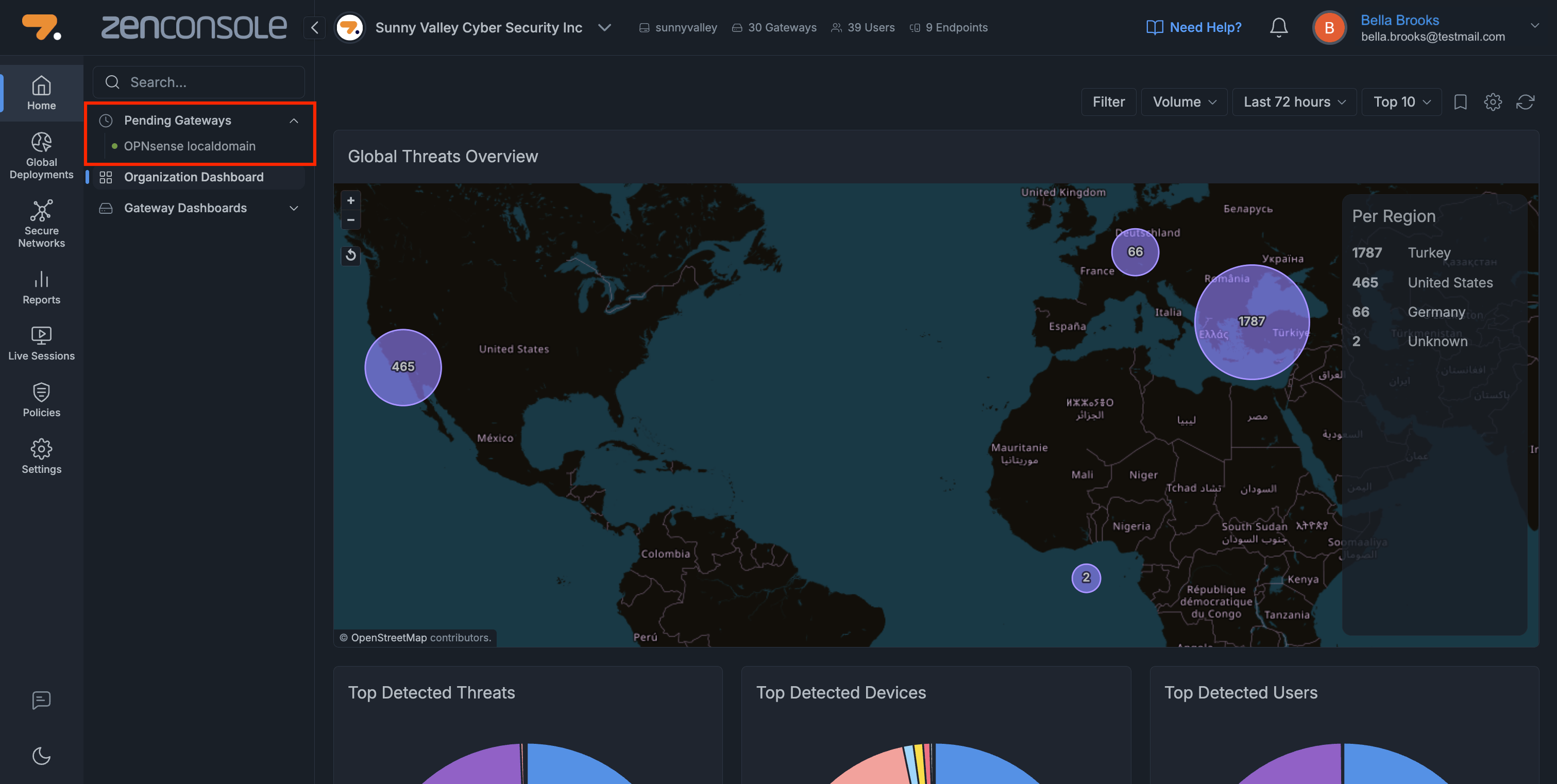Image resolution: width=1557 pixels, height=784 pixels.
Task: Go to Reports in sidebar
Action: click(x=41, y=288)
